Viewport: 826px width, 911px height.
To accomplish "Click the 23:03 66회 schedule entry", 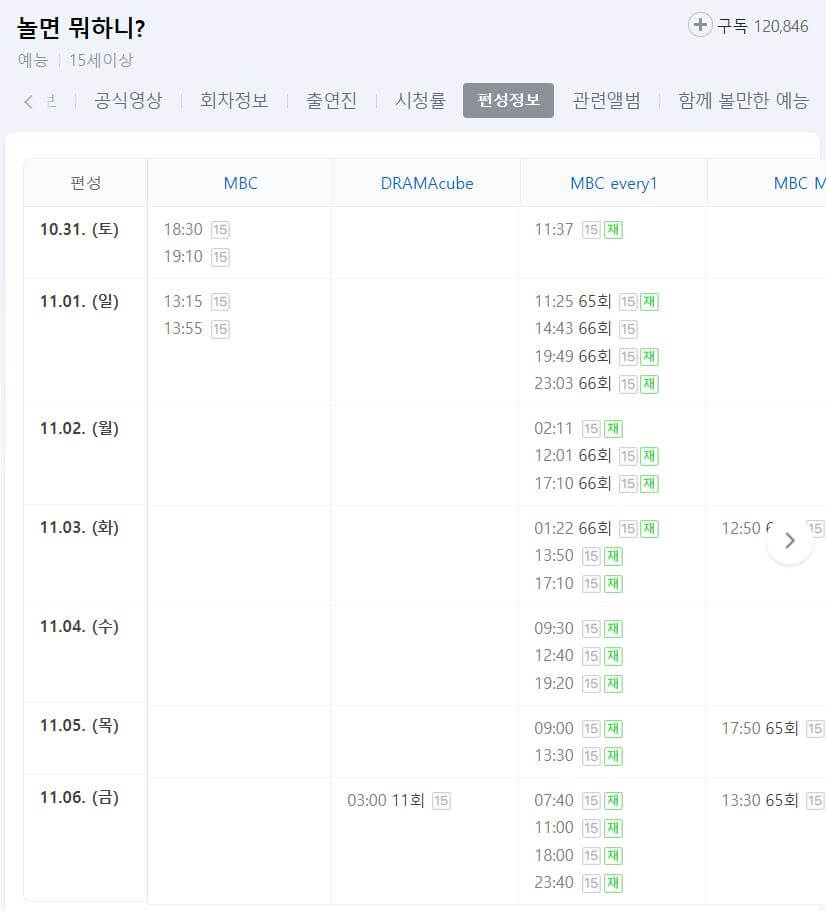I will click(x=597, y=383).
